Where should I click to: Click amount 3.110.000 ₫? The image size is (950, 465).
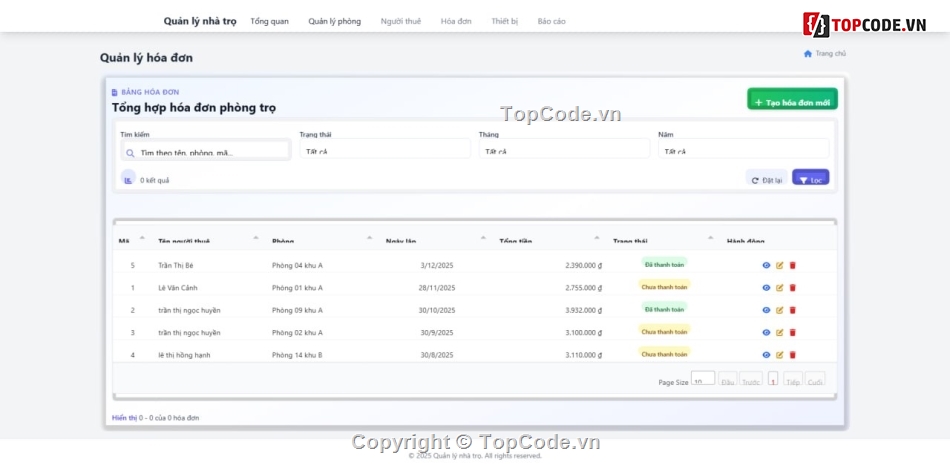coord(583,355)
